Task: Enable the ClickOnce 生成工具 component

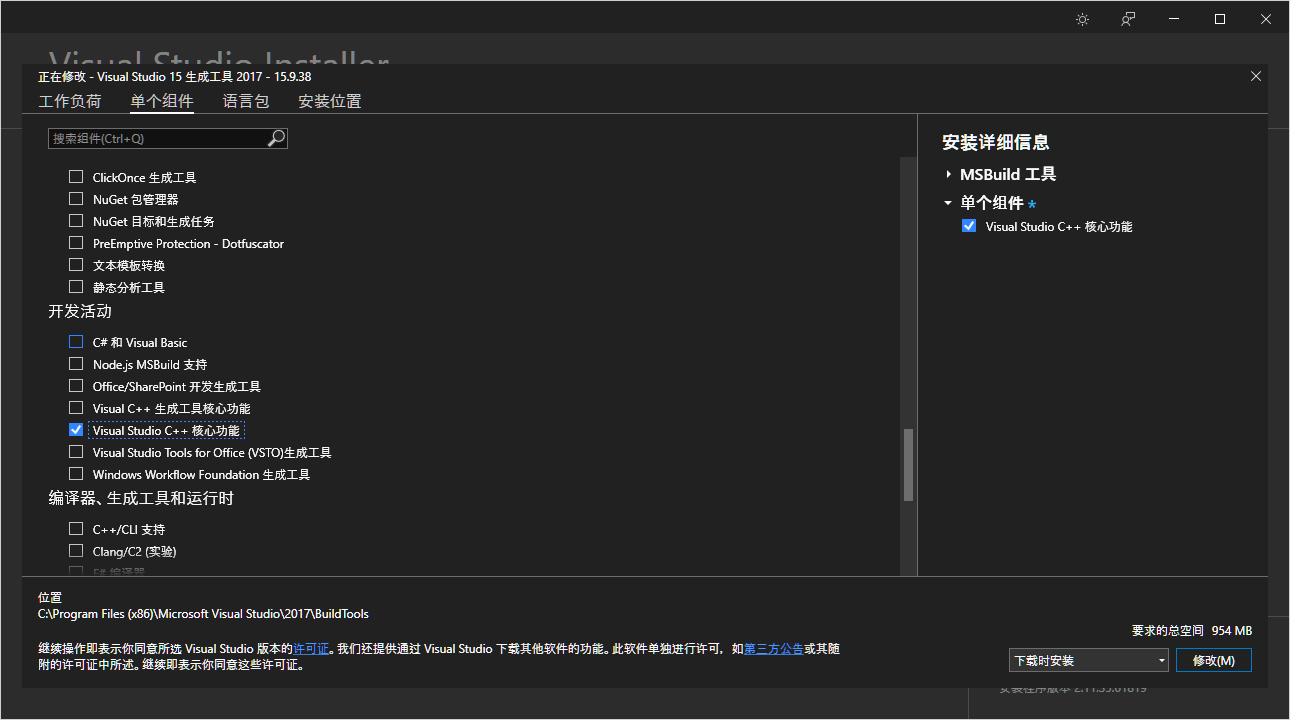Action: [x=76, y=177]
